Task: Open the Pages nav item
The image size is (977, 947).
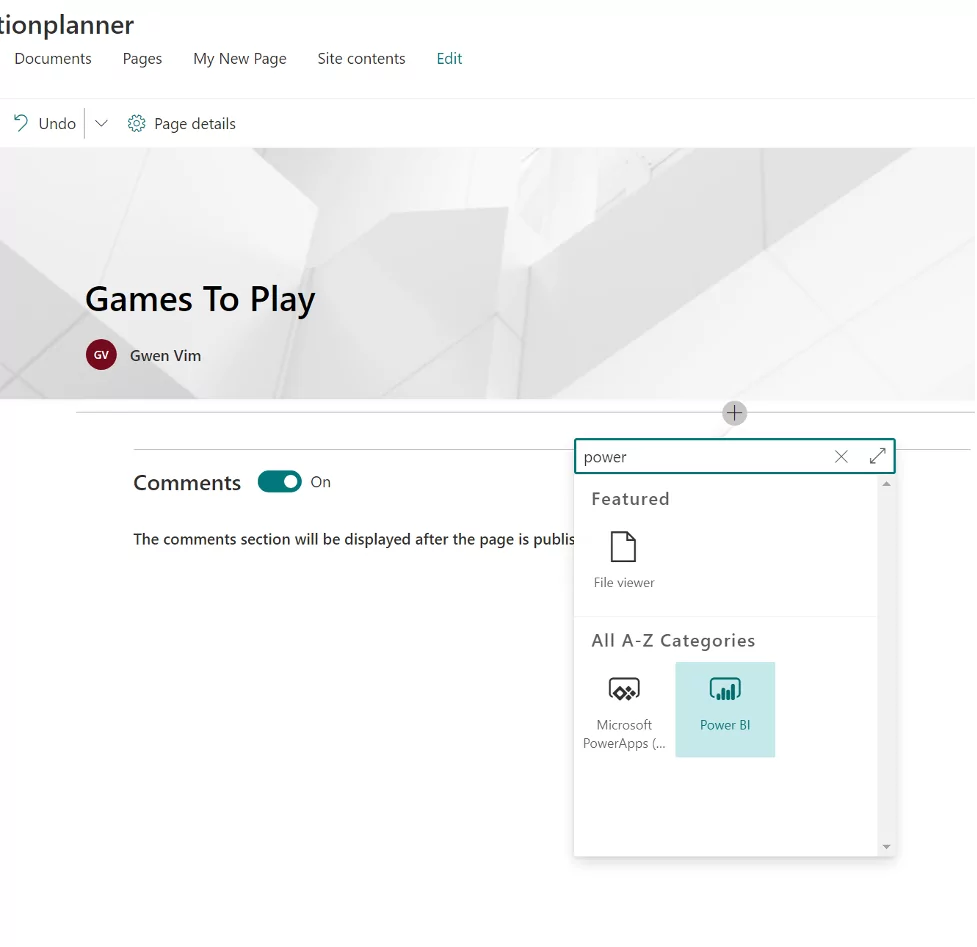Action: pos(142,59)
